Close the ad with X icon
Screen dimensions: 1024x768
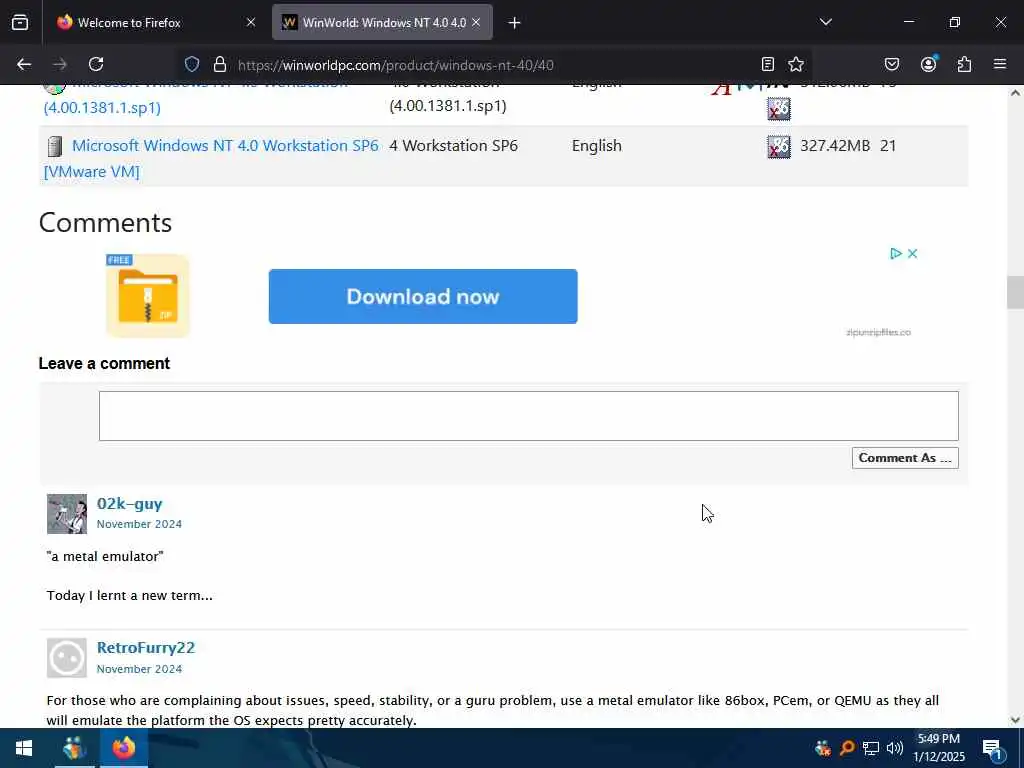click(x=913, y=253)
